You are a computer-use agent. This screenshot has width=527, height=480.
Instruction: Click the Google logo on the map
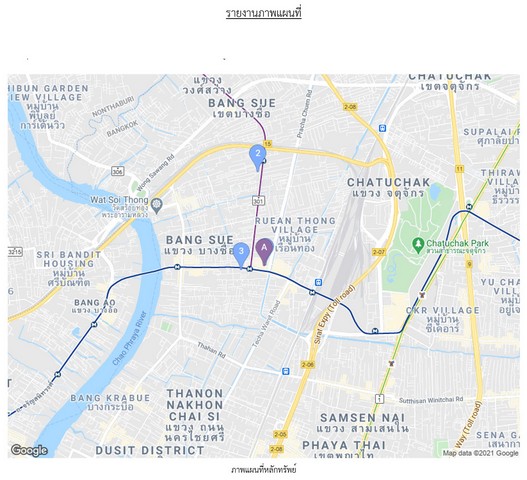(x=29, y=450)
